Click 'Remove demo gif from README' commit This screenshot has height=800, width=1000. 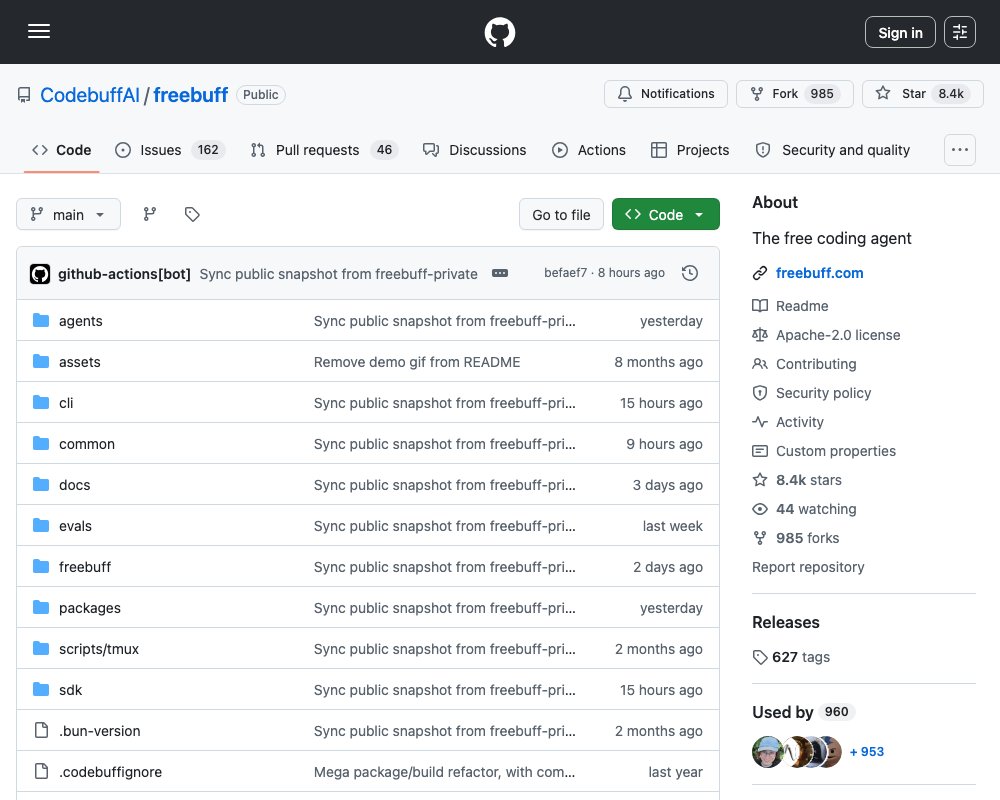[x=417, y=362]
